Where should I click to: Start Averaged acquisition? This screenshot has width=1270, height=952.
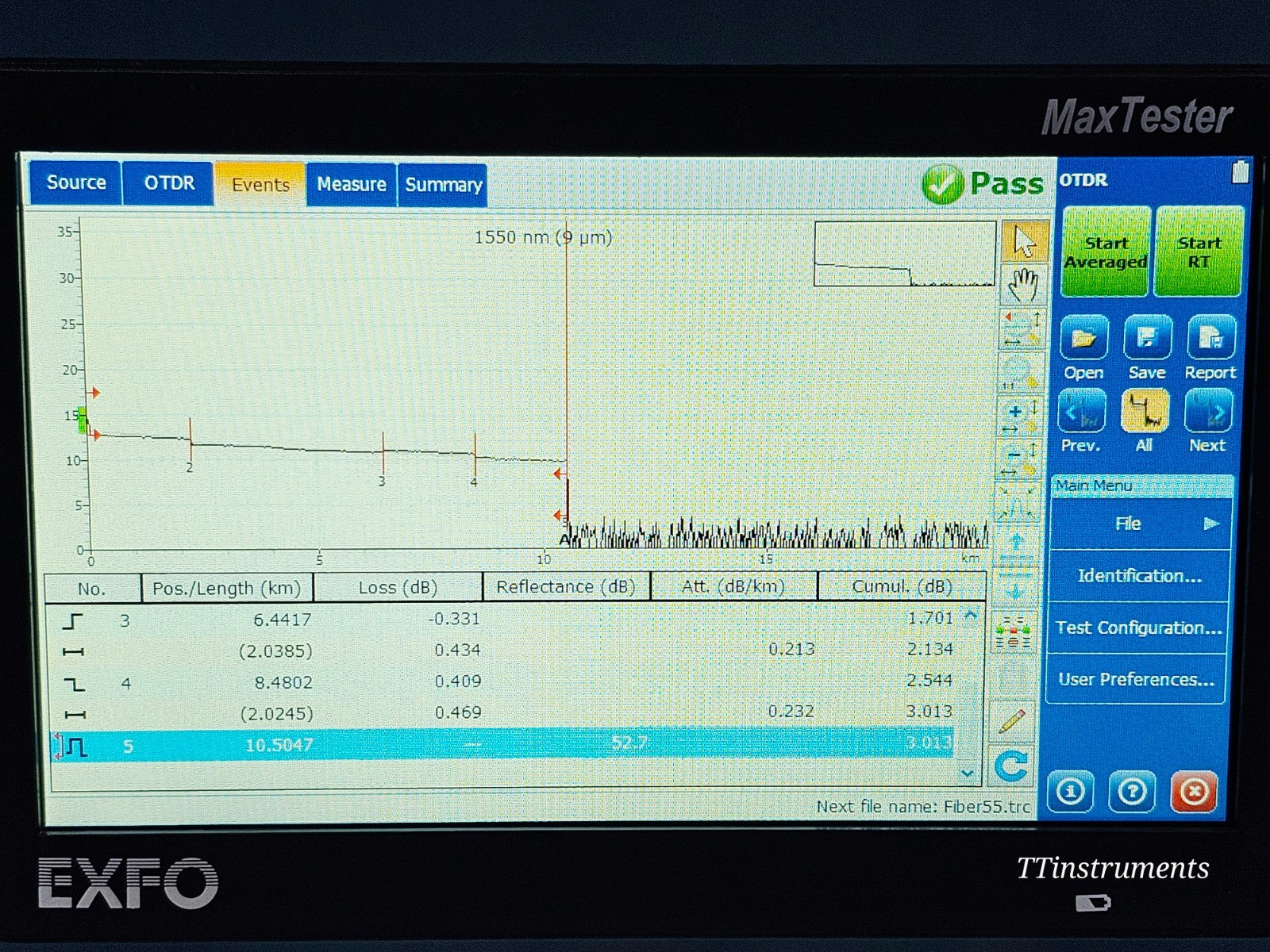coord(1106,252)
